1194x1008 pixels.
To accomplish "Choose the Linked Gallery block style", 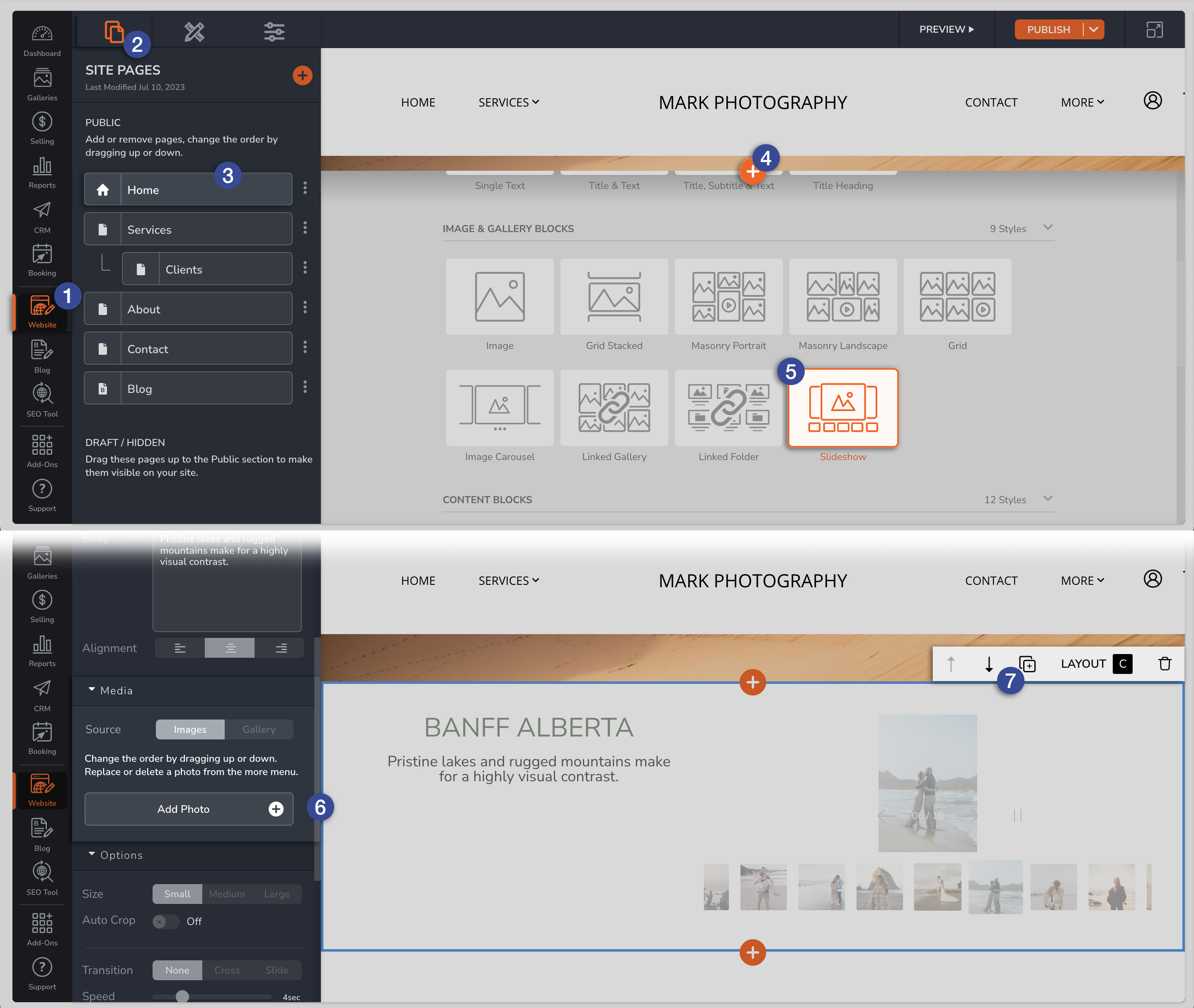I will (614, 407).
